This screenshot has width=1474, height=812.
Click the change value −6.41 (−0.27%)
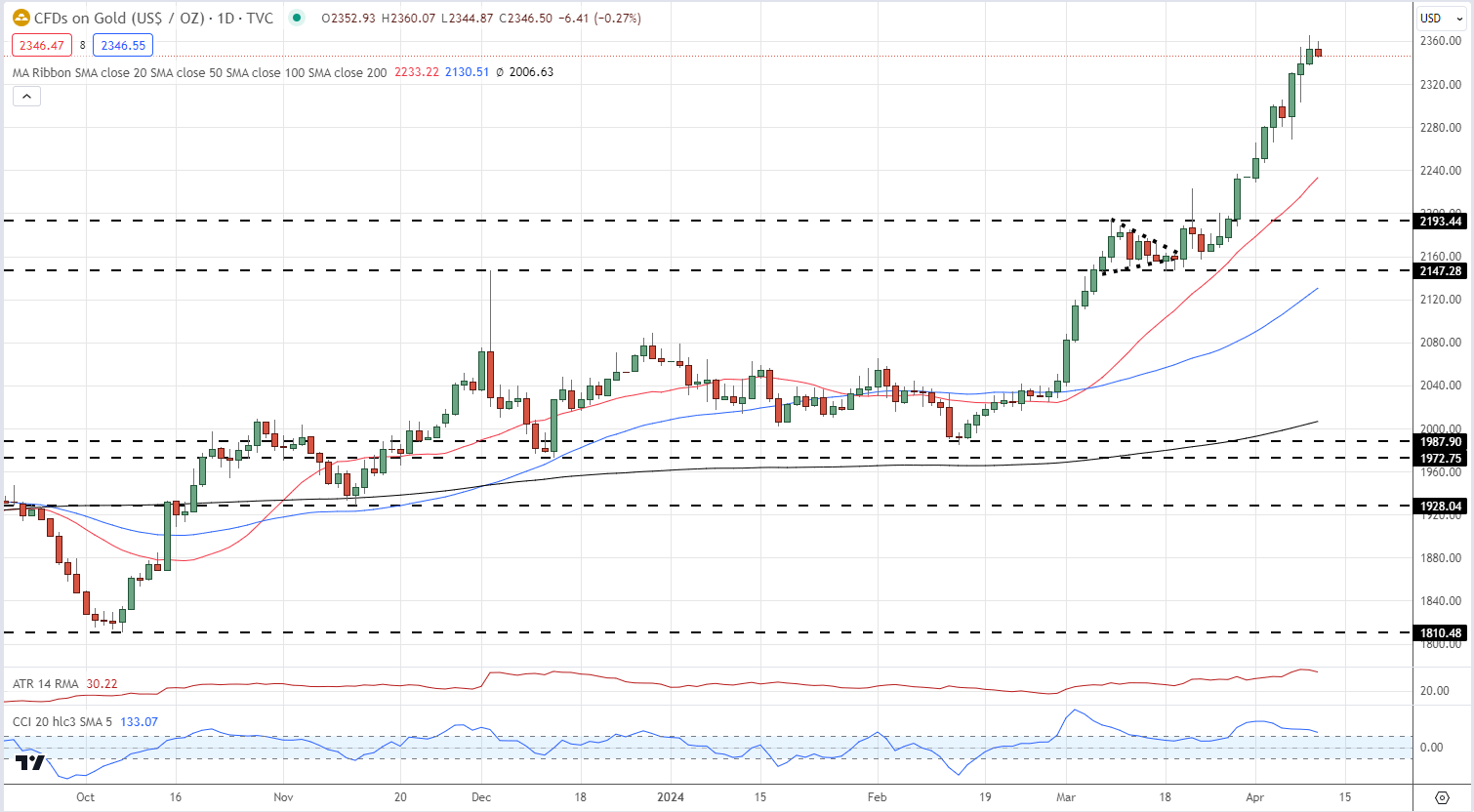599,19
